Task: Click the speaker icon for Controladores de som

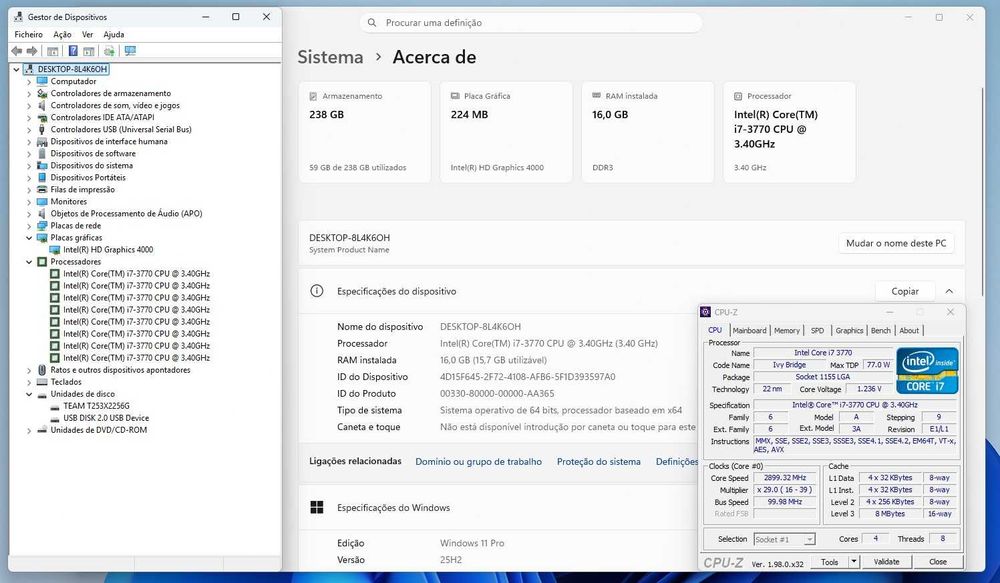Action: (x=42, y=105)
